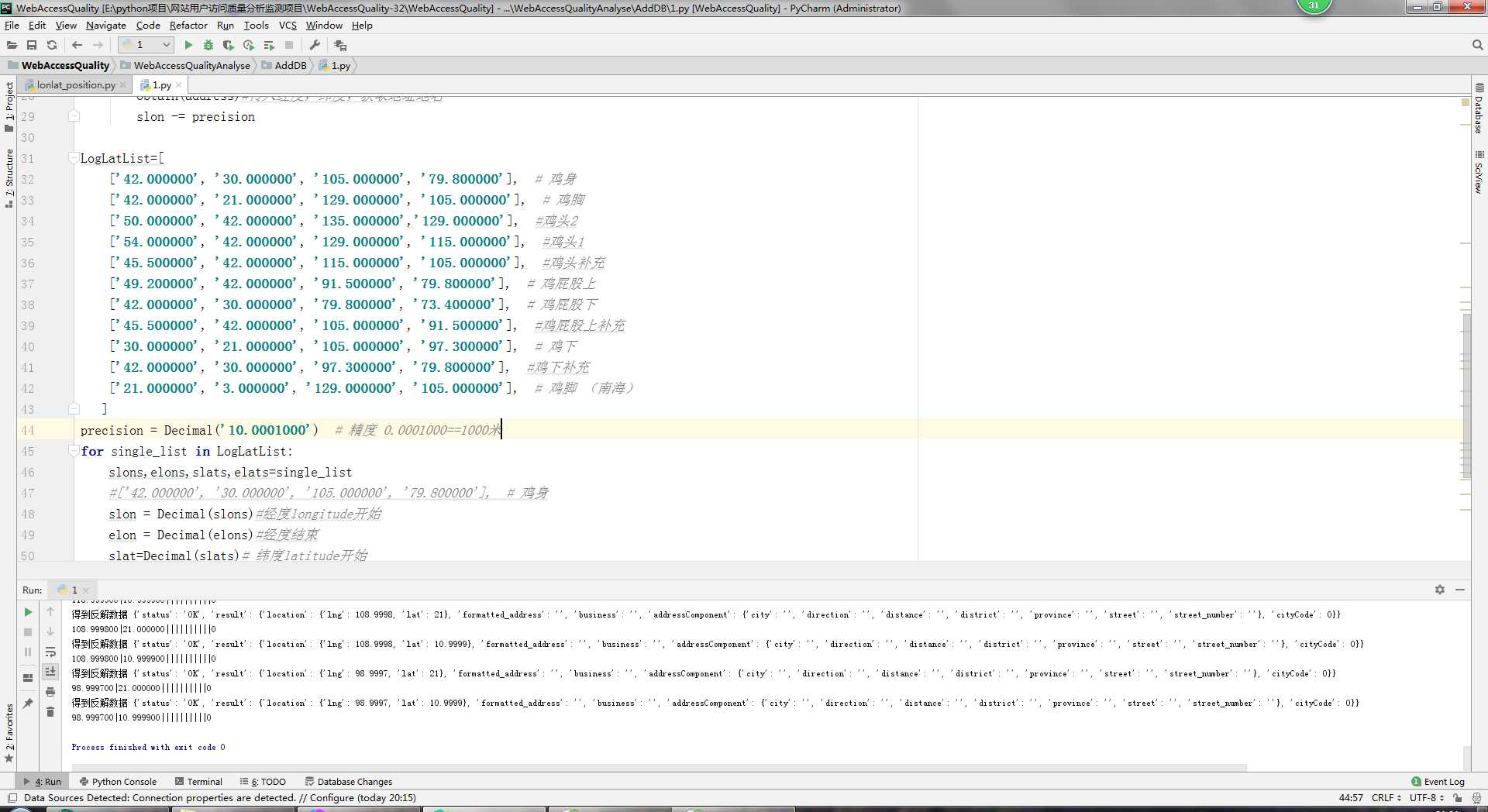
Task: Click the fold end marker at line 43
Action: tap(74, 408)
